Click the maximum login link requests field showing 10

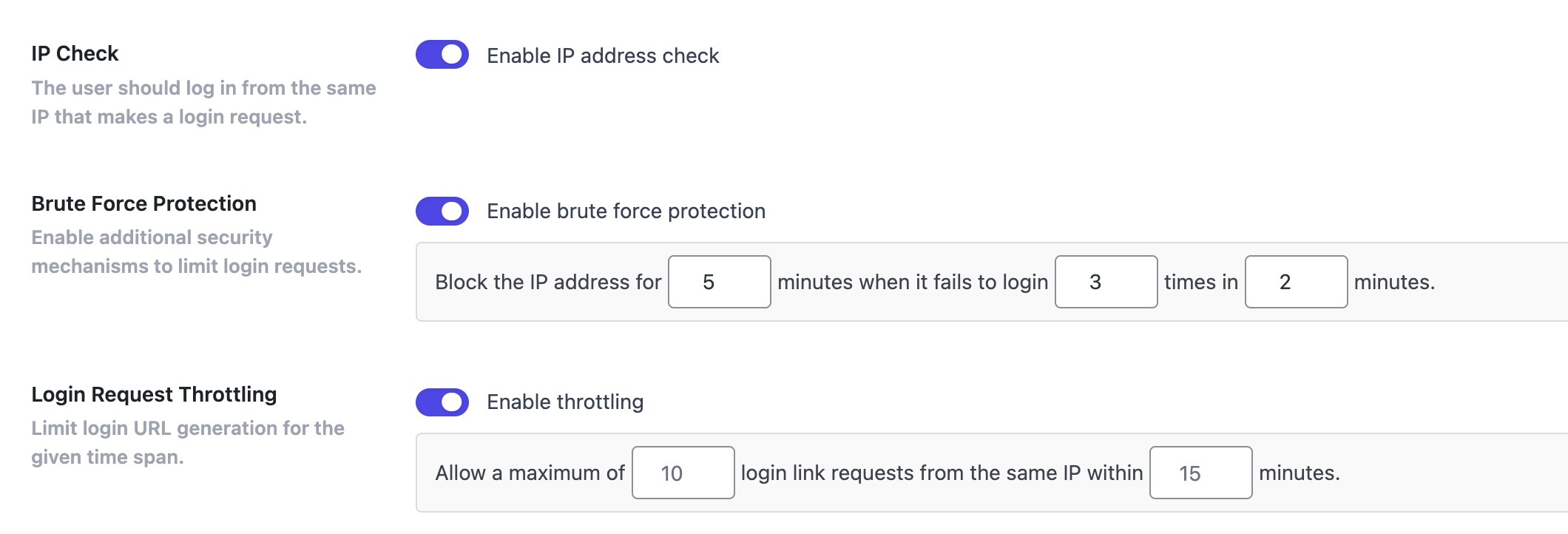[x=682, y=472]
